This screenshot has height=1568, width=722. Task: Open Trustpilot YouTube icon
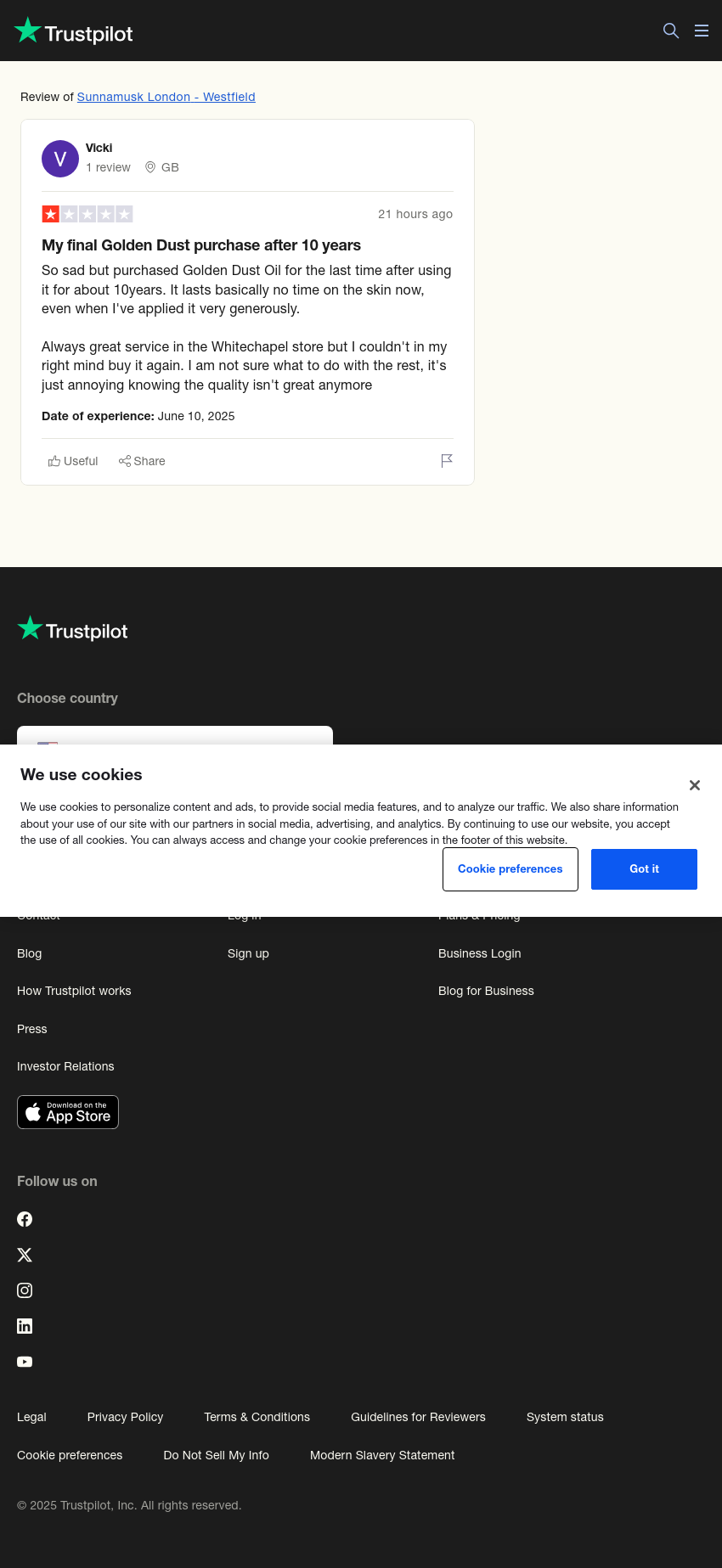[x=25, y=1362]
